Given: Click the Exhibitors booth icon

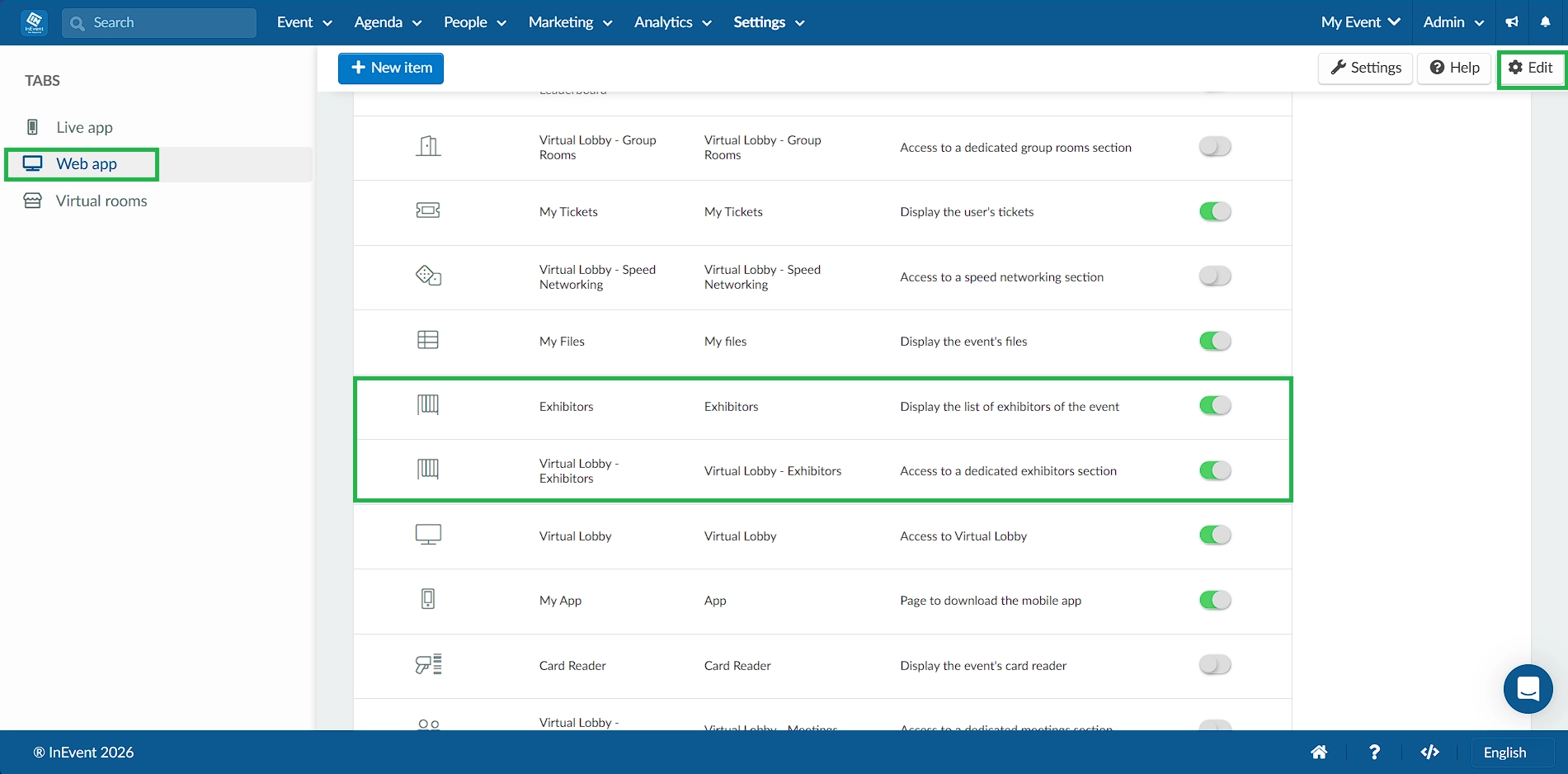Looking at the screenshot, I should click(428, 404).
